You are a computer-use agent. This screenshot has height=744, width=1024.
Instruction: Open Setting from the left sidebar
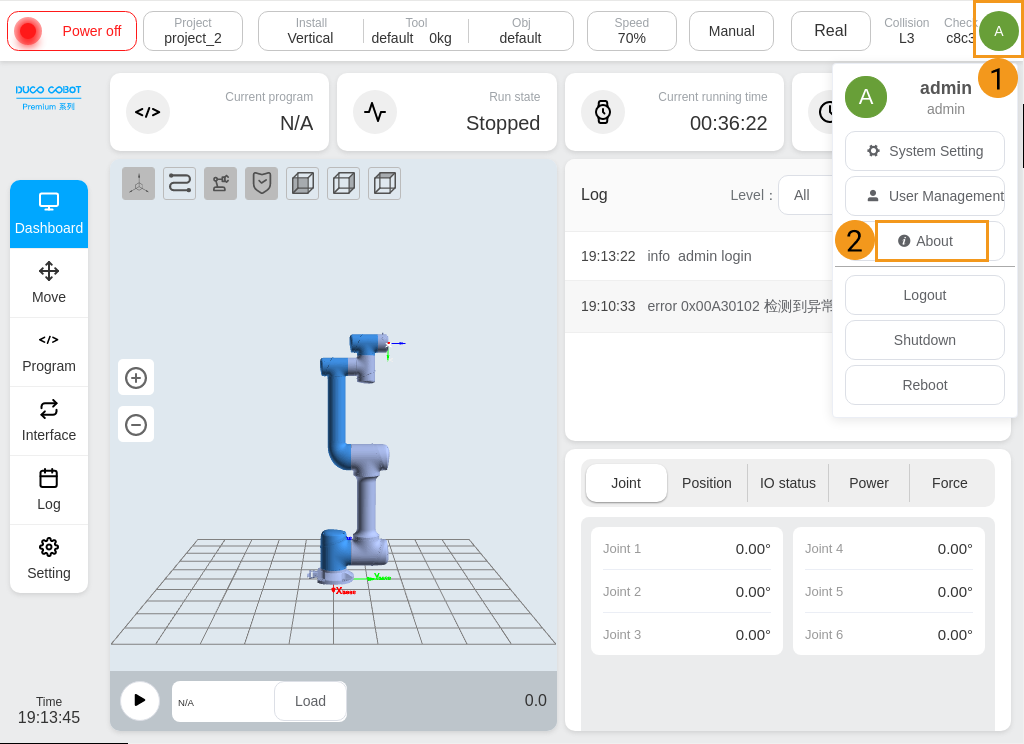[49, 559]
